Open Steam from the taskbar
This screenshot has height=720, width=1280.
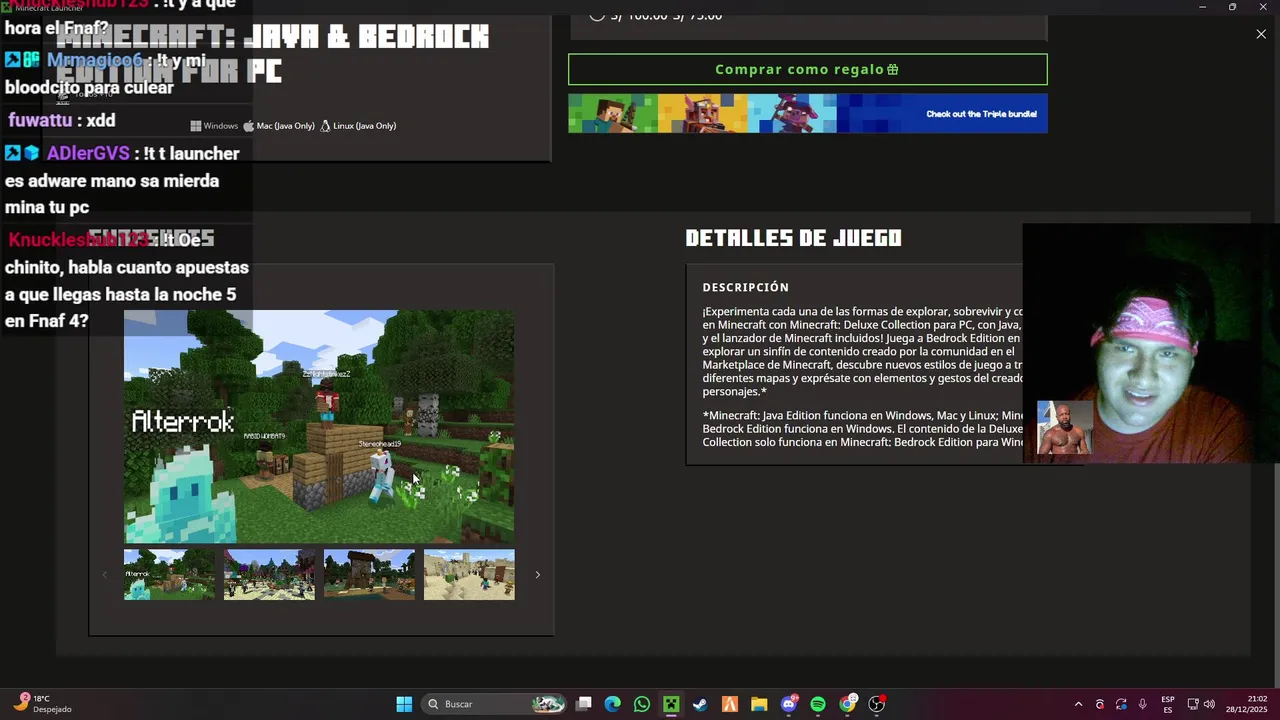click(x=700, y=704)
